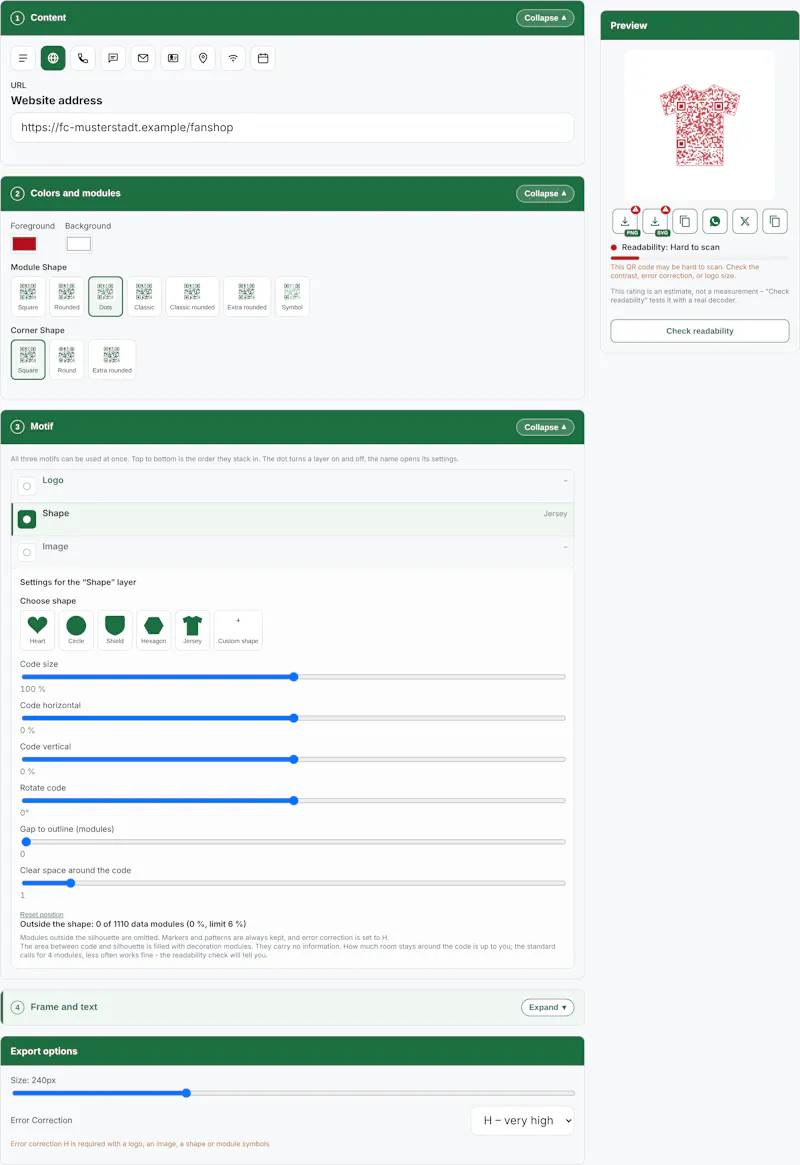The image size is (800, 1165).
Task: Turn on the Image layer dot
Action: pos(27,553)
